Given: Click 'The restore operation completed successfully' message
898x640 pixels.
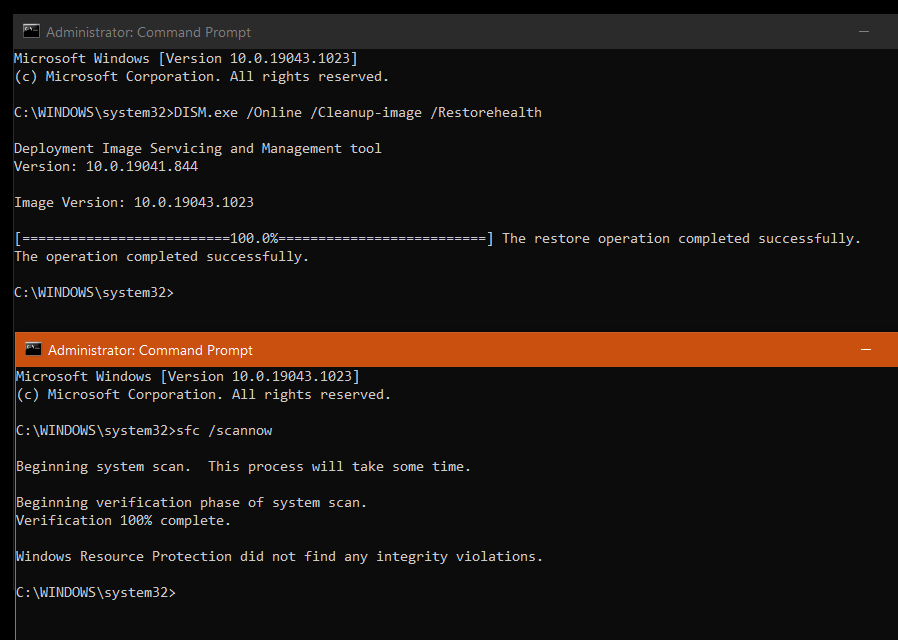Looking at the screenshot, I should click(x=682, y=239).
